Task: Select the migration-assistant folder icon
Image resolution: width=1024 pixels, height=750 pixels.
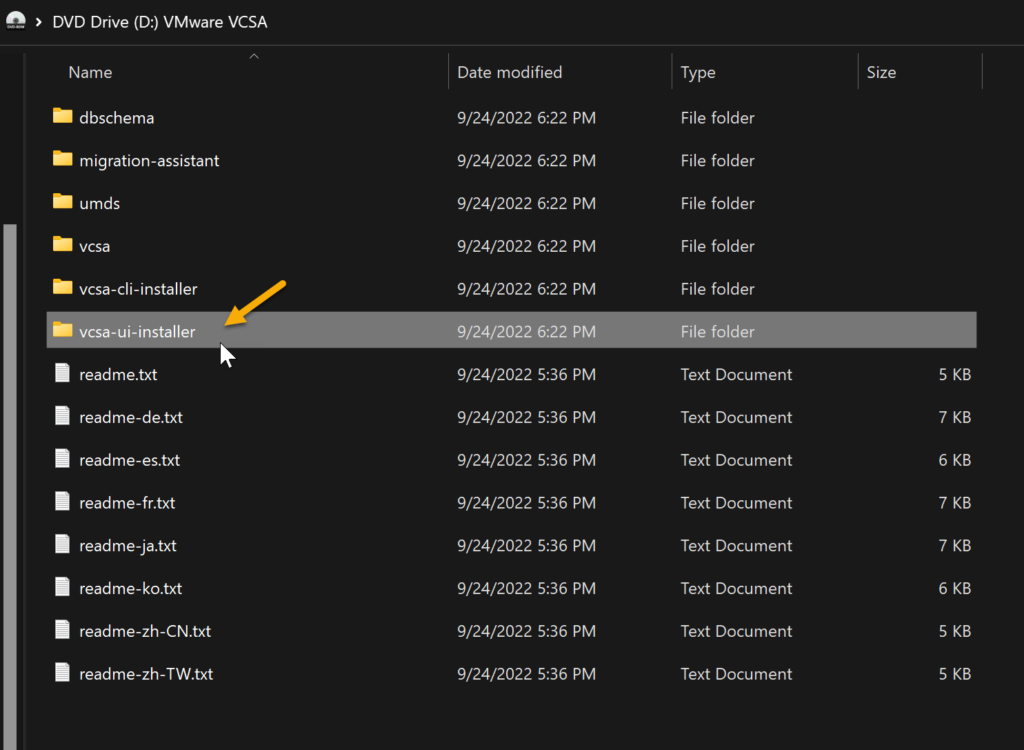Action: pyautogui.click(x=63, y=160)
